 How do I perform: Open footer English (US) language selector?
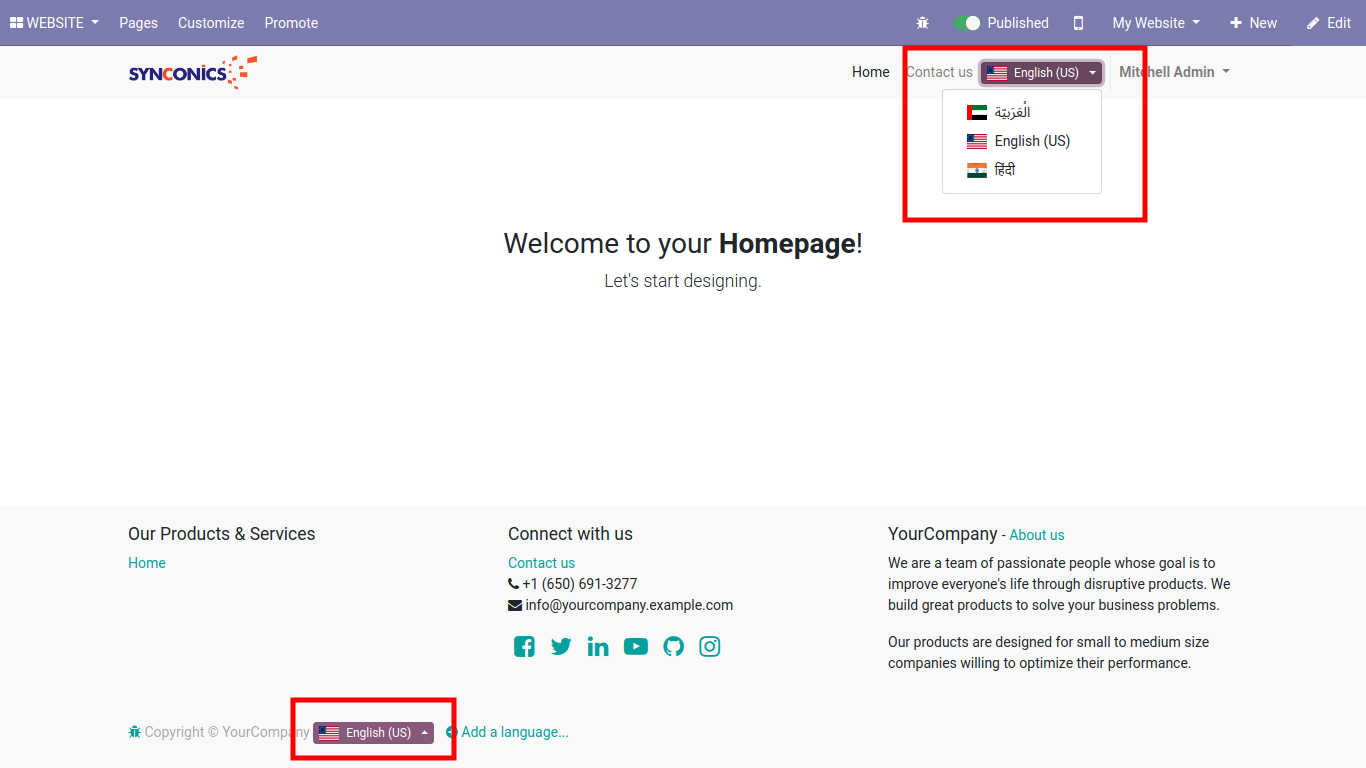pos(373,733)
